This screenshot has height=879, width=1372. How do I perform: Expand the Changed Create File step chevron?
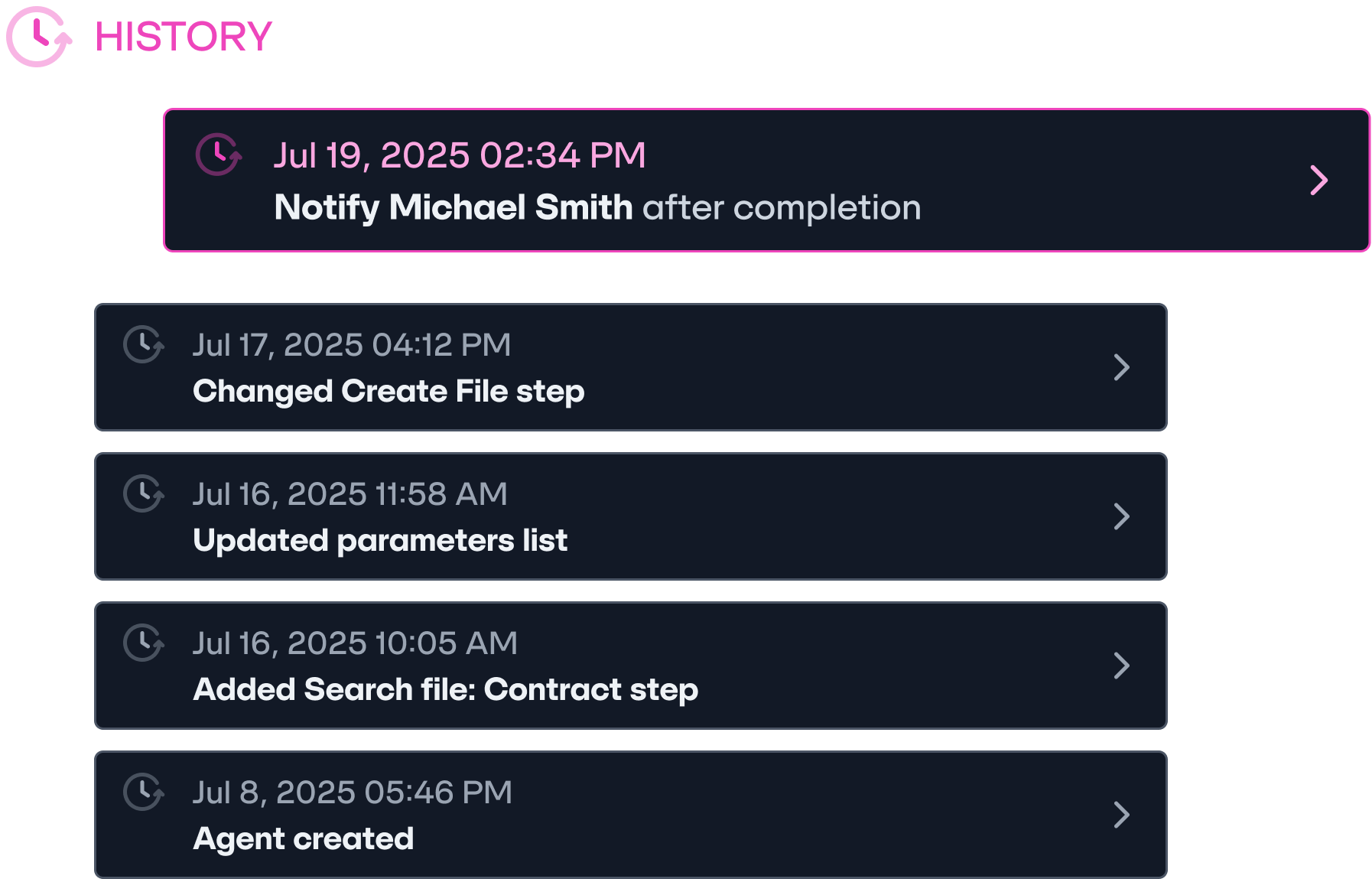click(1121, 367)
